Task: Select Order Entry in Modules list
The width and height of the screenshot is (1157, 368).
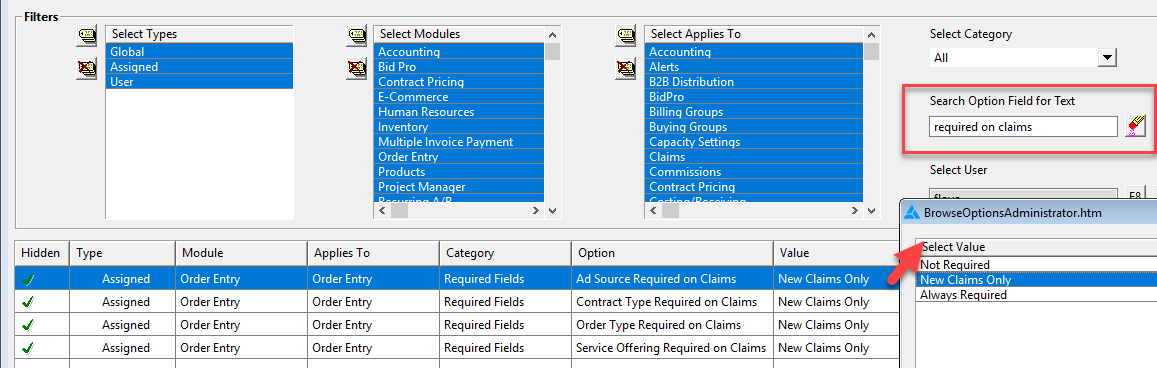Action: [x=459, y=157]
